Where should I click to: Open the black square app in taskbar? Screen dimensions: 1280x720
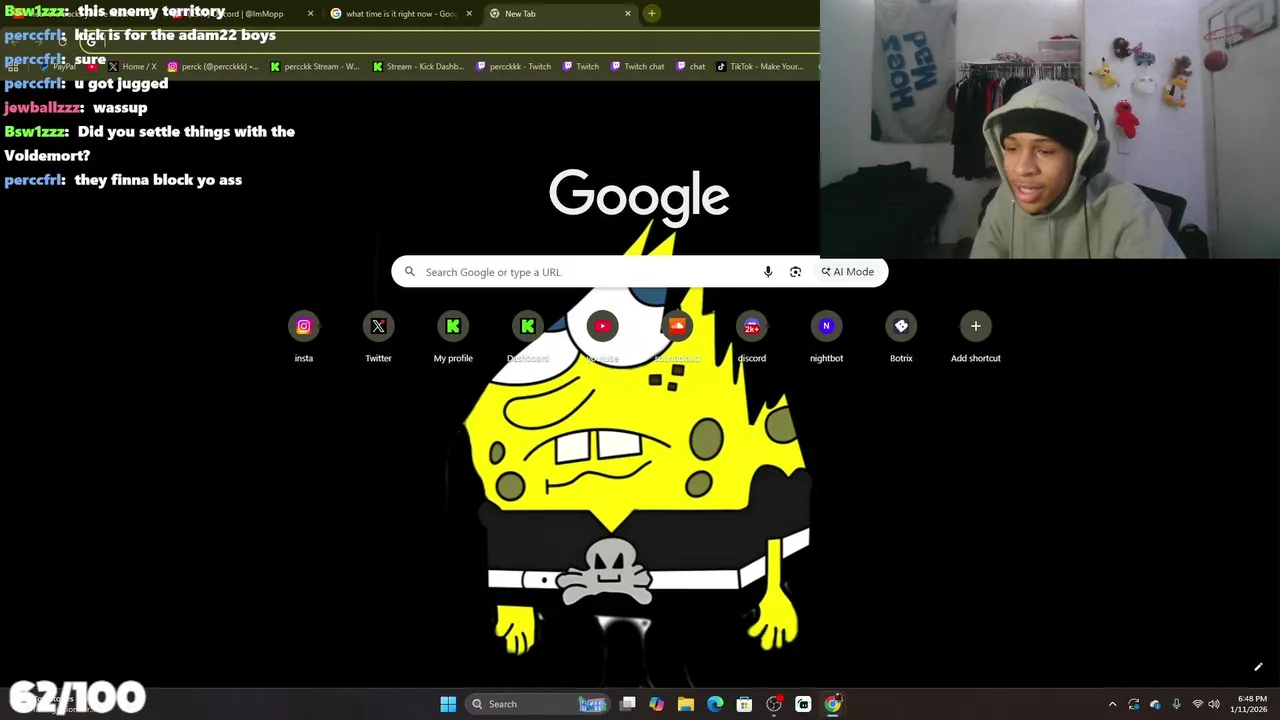click(x=803, y=704)
